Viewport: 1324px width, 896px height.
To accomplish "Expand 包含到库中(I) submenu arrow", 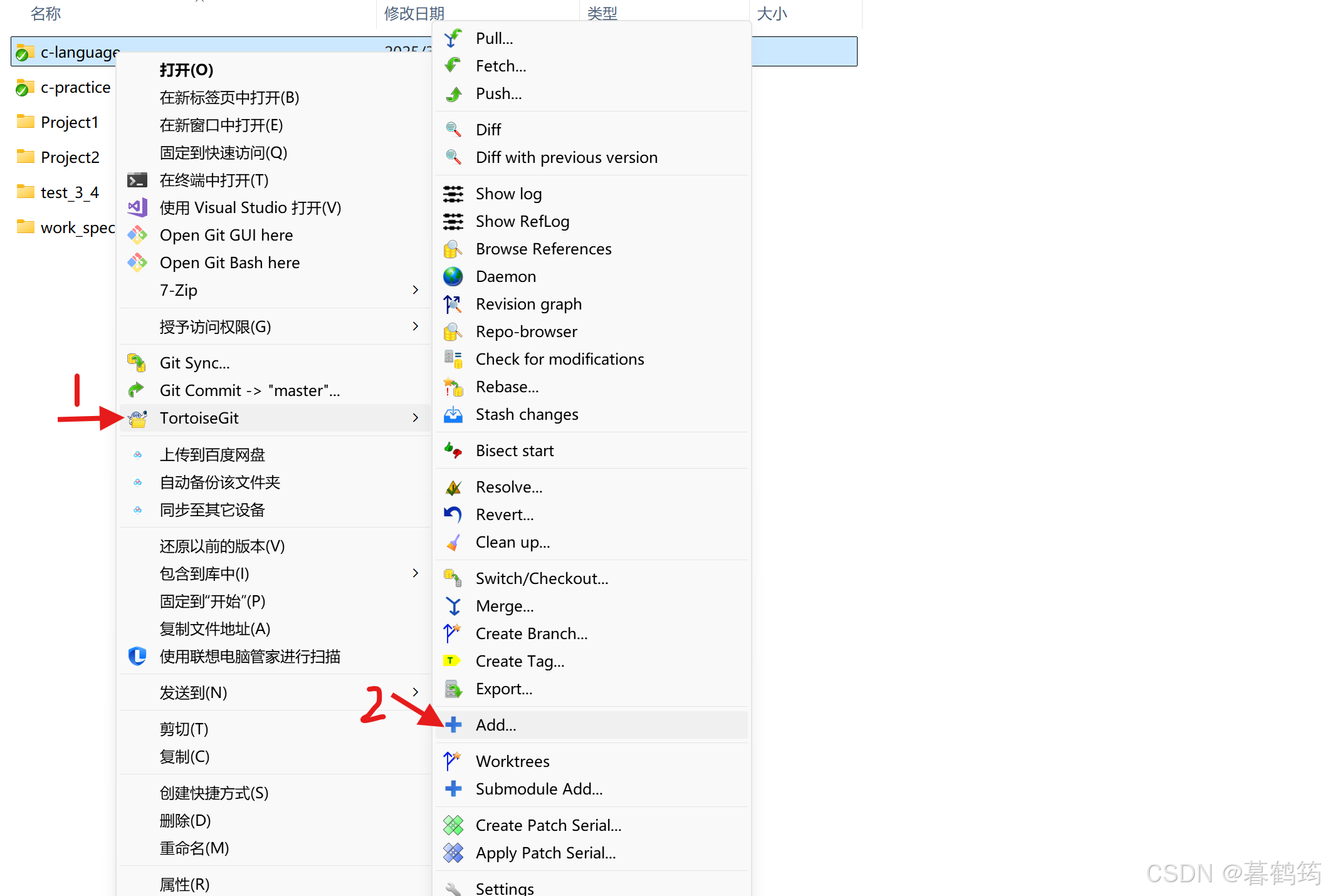I will point(415,573).
